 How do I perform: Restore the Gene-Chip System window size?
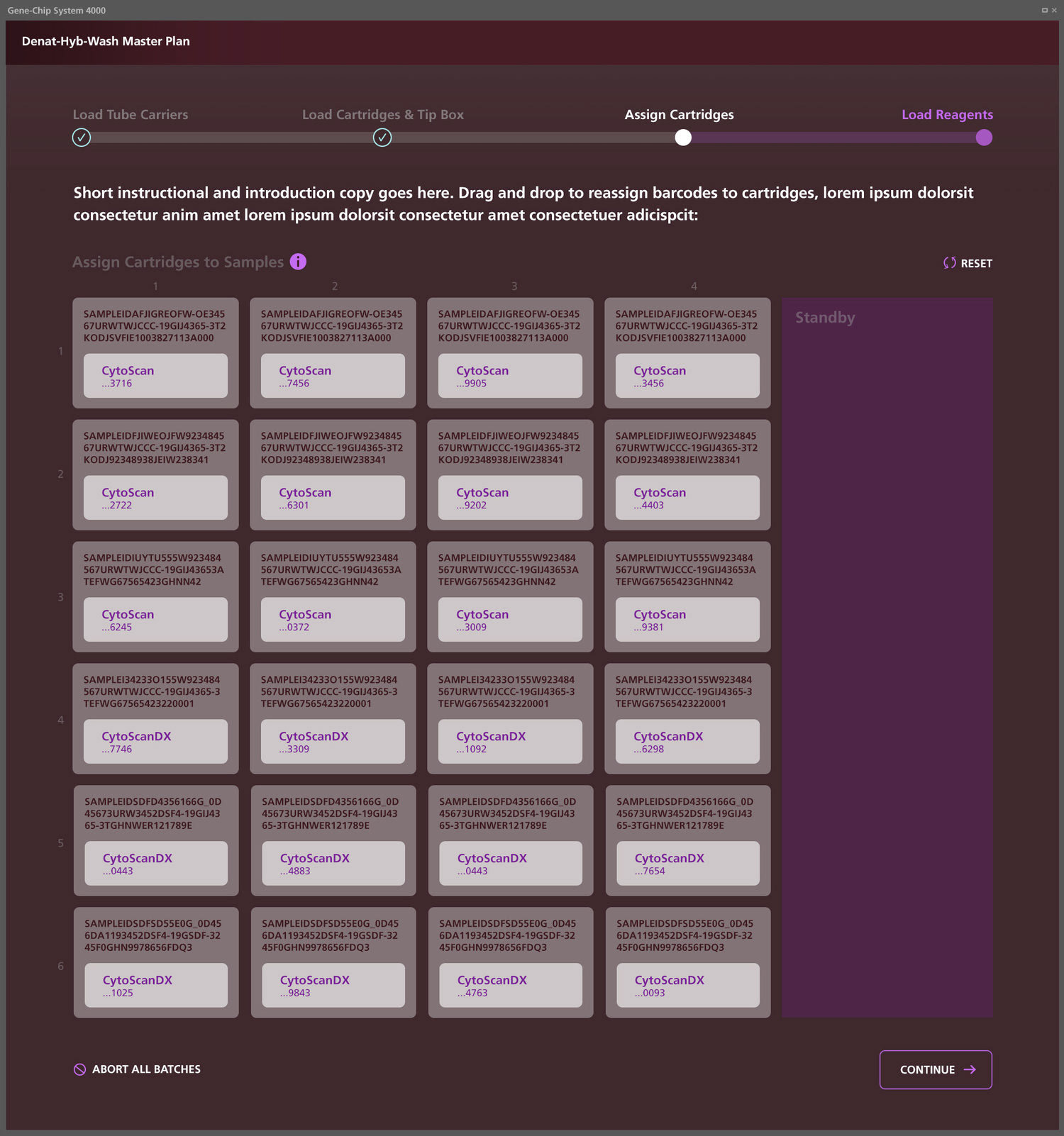point(1044,10)
